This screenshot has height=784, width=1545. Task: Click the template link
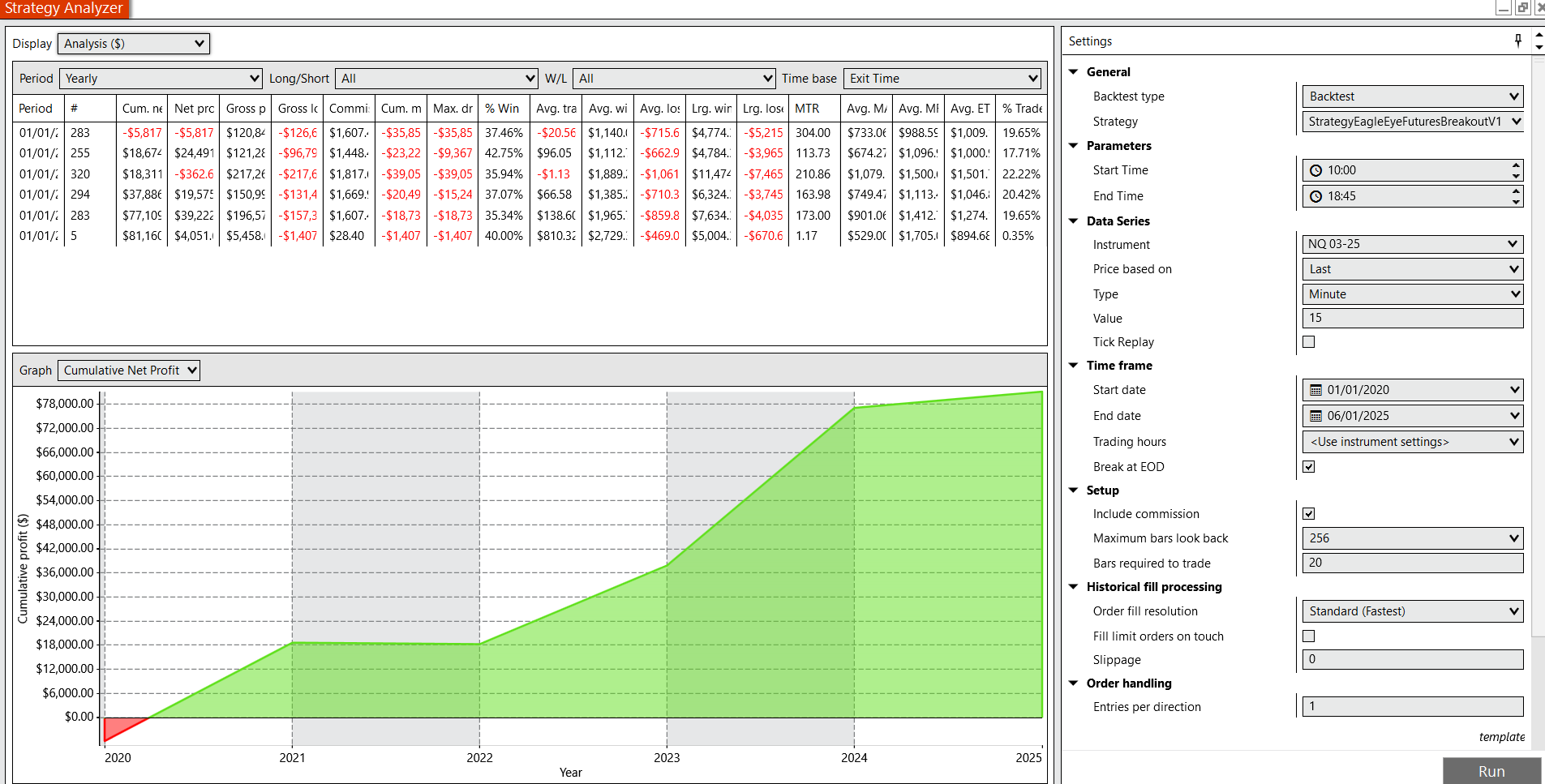coord(1501,737)
